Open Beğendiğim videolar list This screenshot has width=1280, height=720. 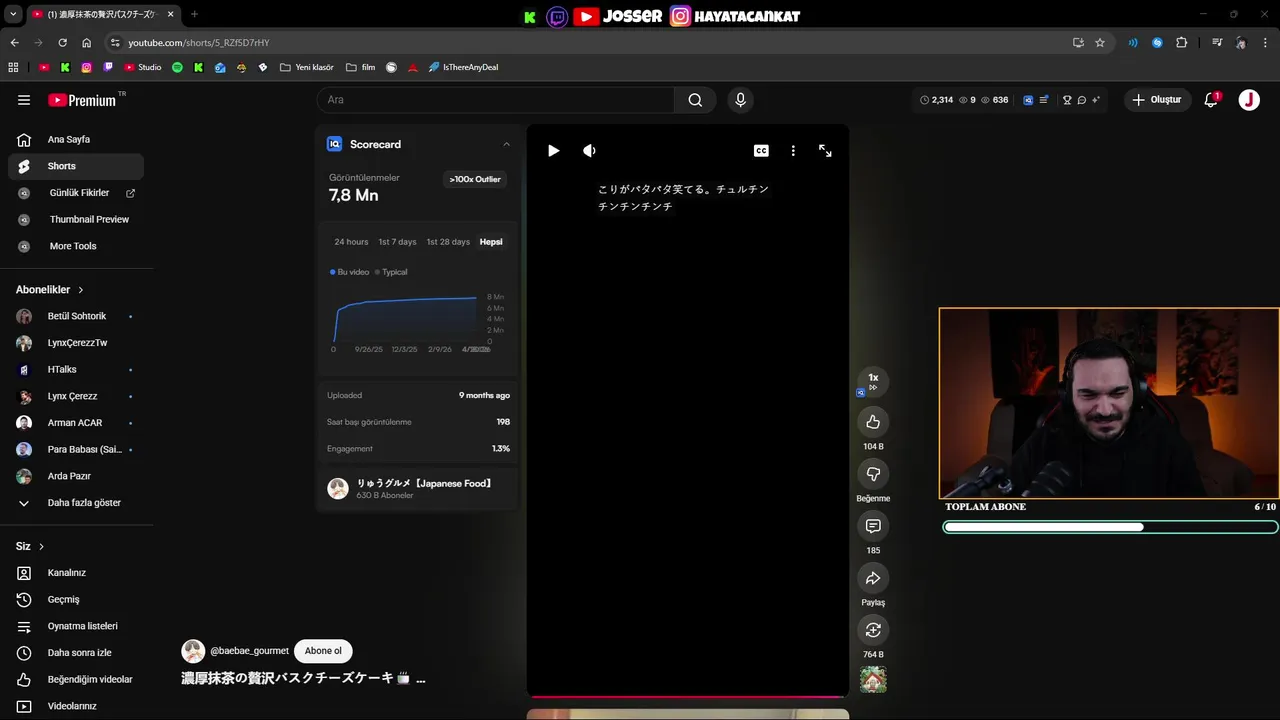[x=77, y=680]
